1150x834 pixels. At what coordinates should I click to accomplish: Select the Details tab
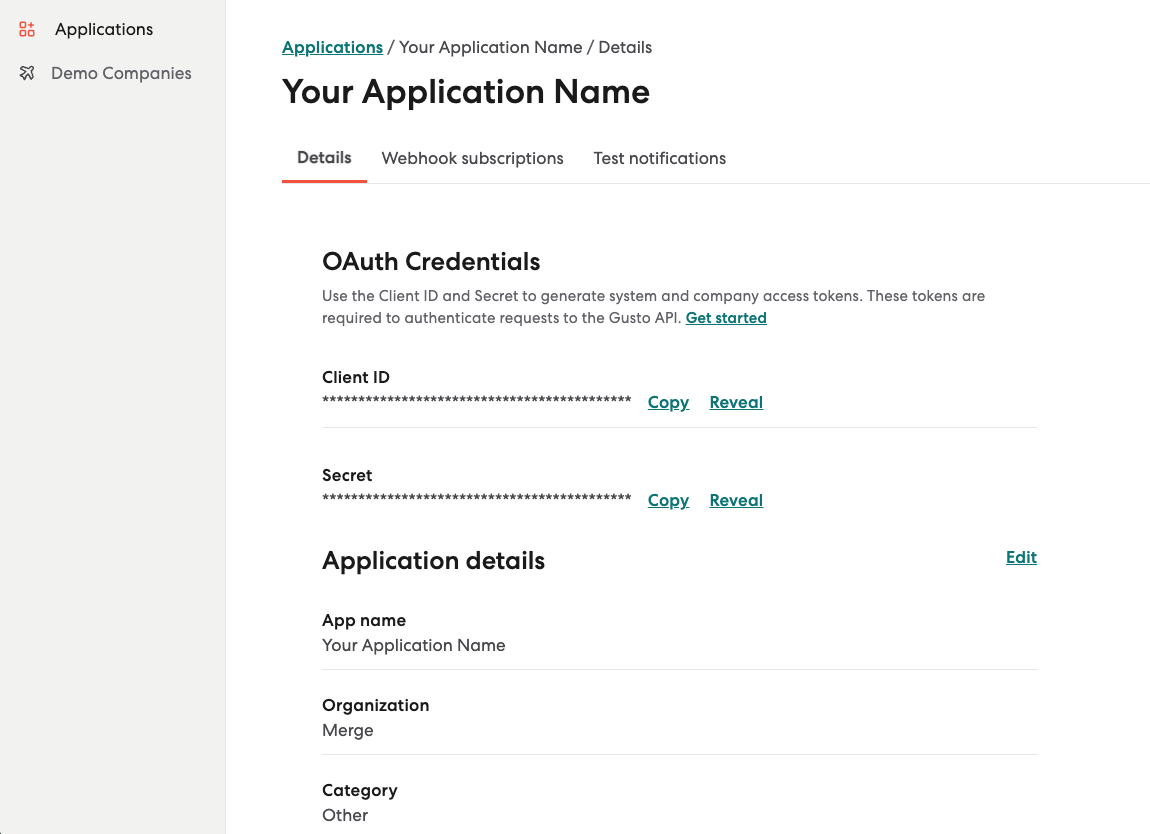(324, 158)
